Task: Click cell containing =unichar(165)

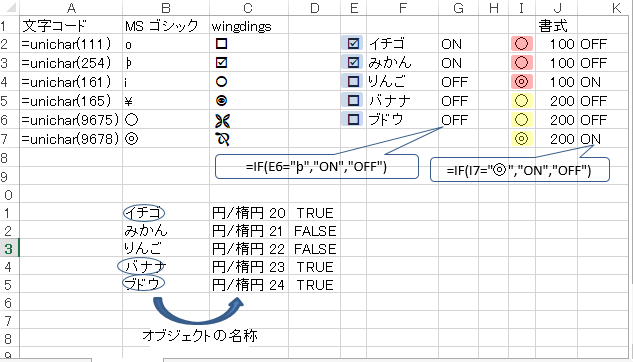Action: point(71,100)
